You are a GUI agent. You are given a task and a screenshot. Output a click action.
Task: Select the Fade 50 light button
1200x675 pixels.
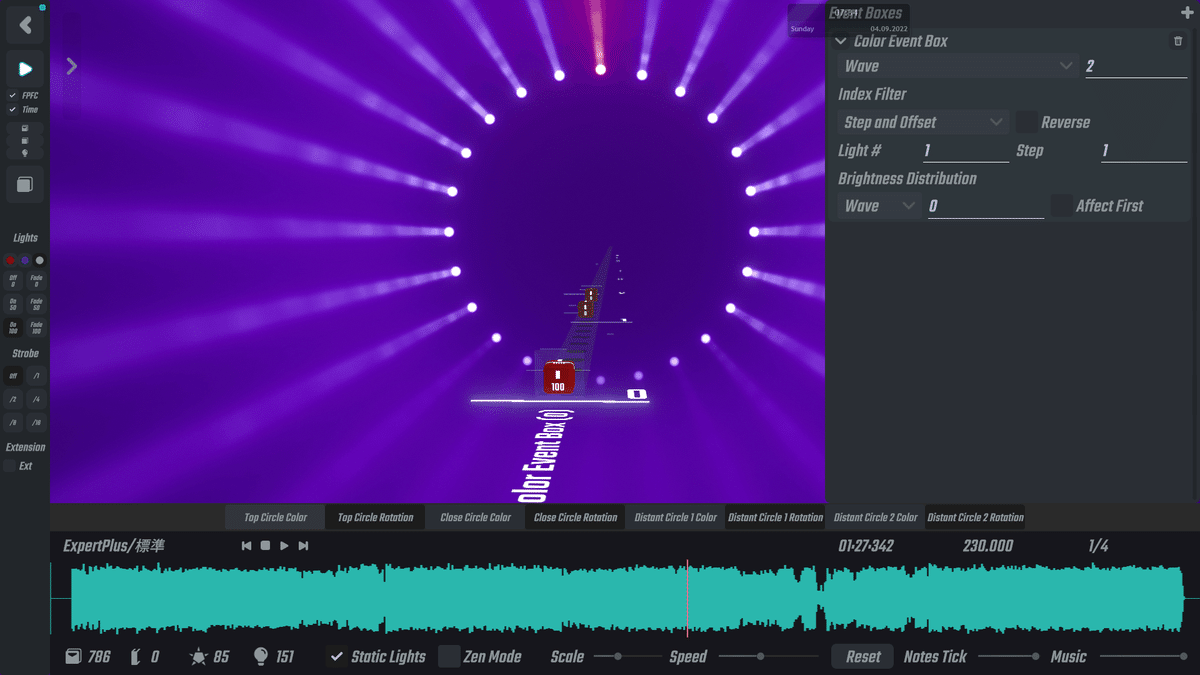tap(36, 305)
